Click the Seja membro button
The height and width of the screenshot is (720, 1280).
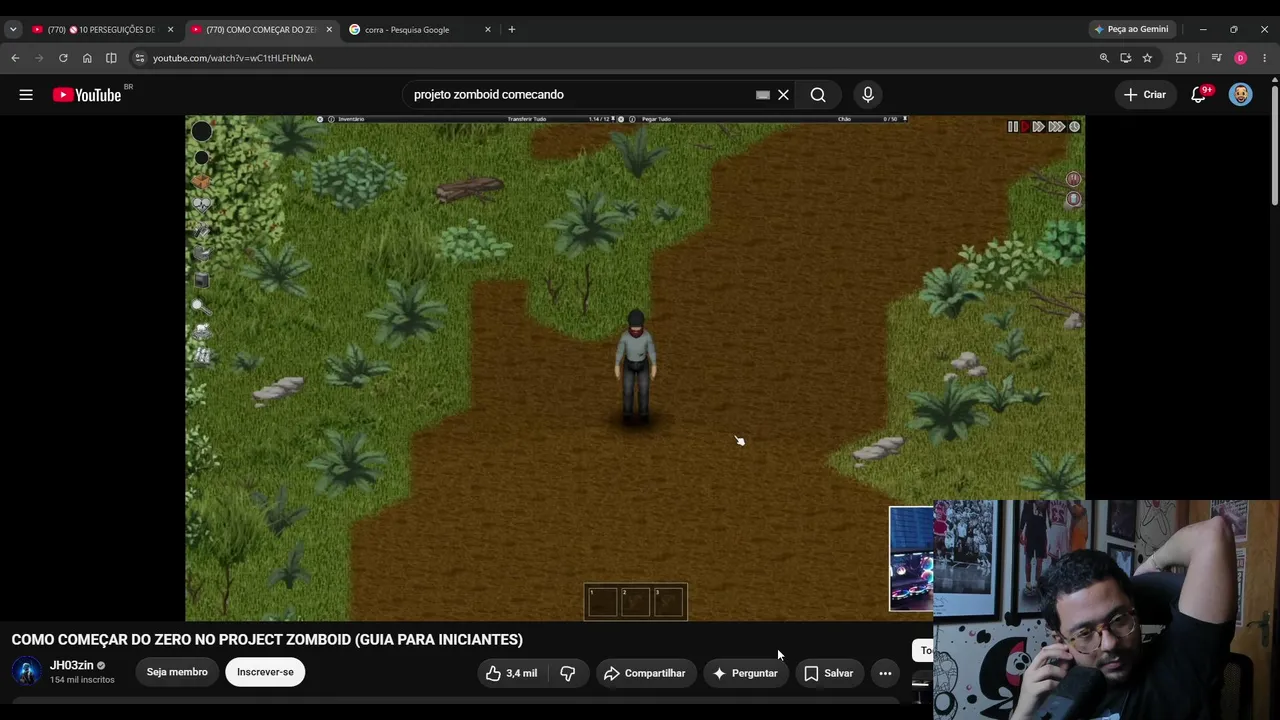coord(177,672)
